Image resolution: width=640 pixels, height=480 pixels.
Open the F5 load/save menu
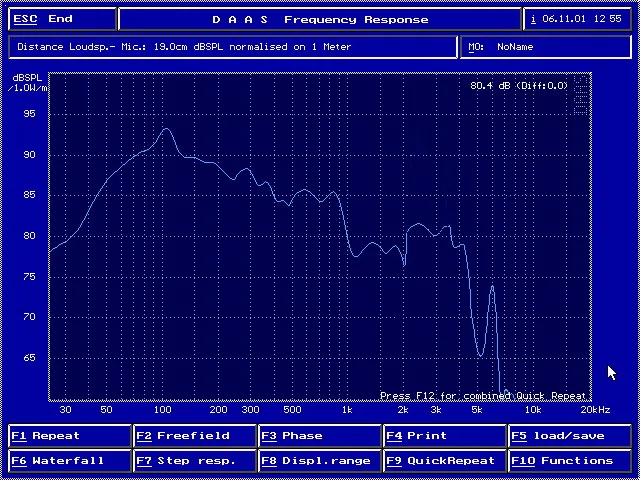pos(570,436)
